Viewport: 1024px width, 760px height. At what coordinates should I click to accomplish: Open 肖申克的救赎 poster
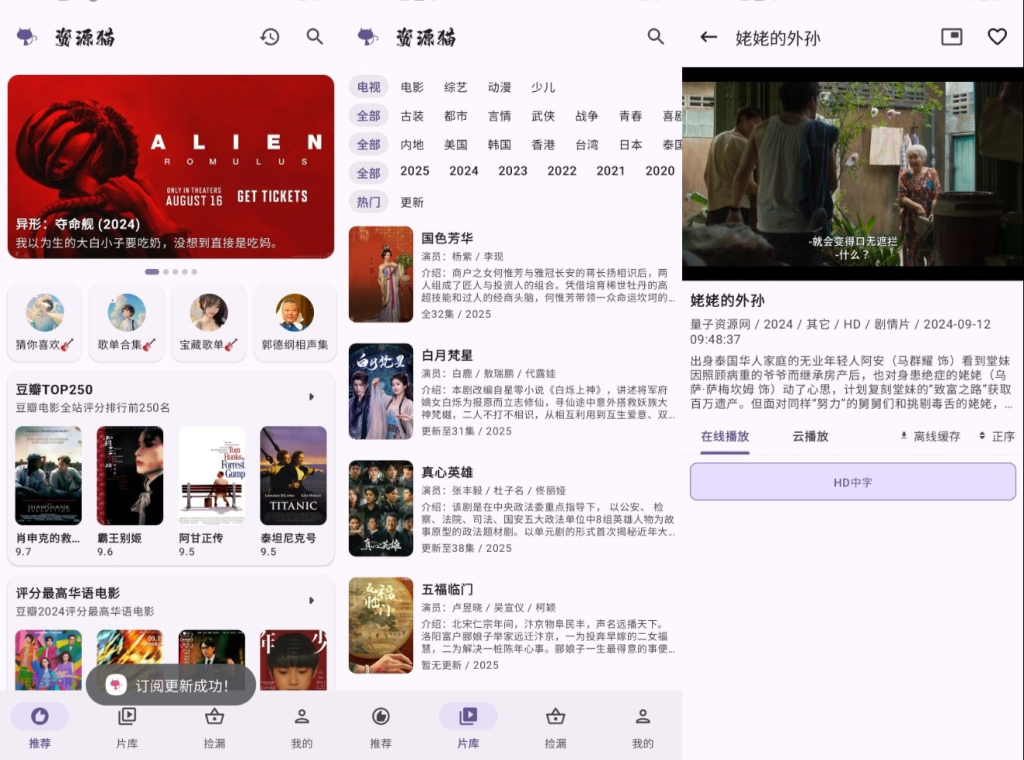(x=48, y=475)
